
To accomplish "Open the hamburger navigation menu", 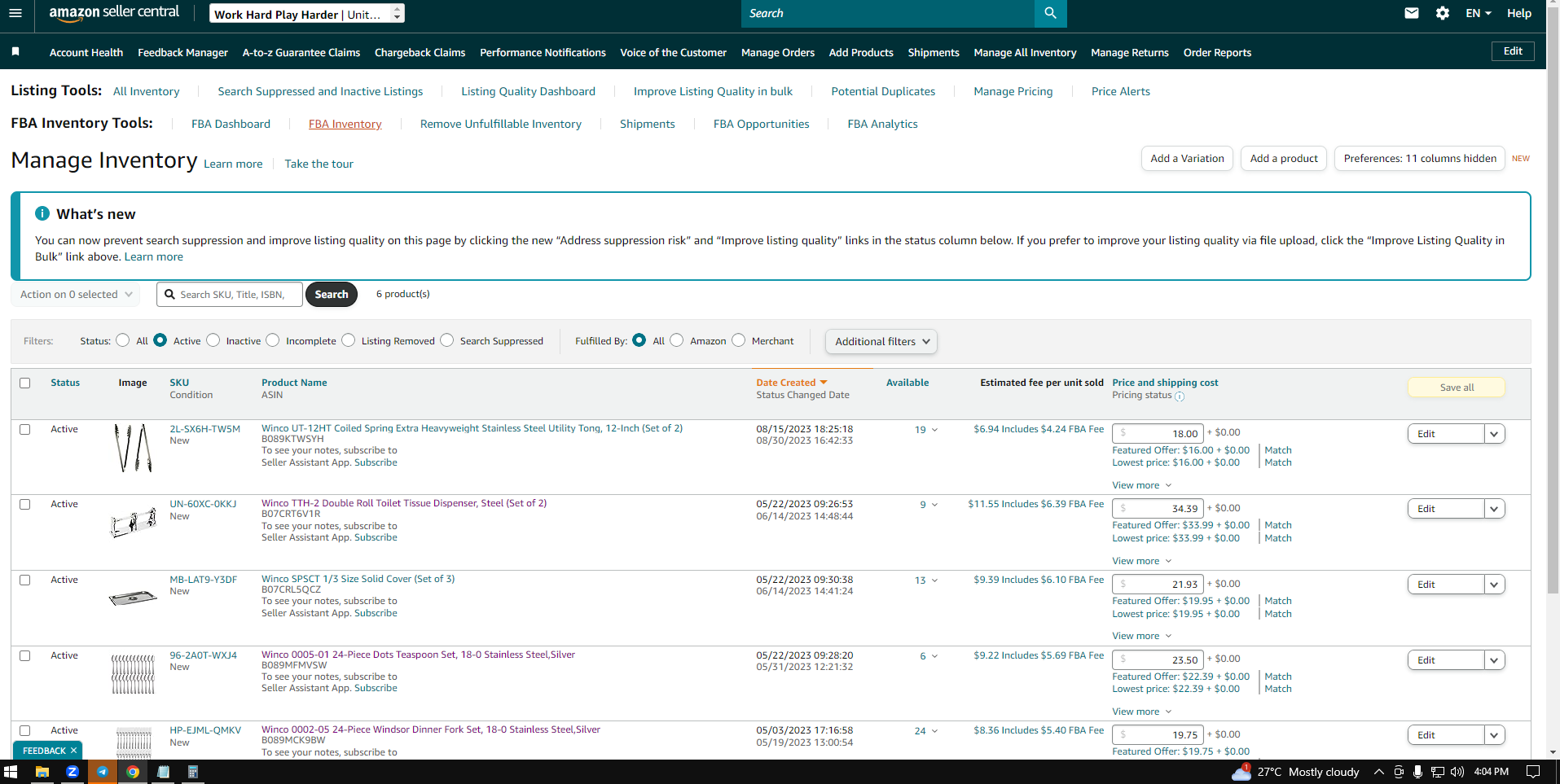I will point(15,13).
